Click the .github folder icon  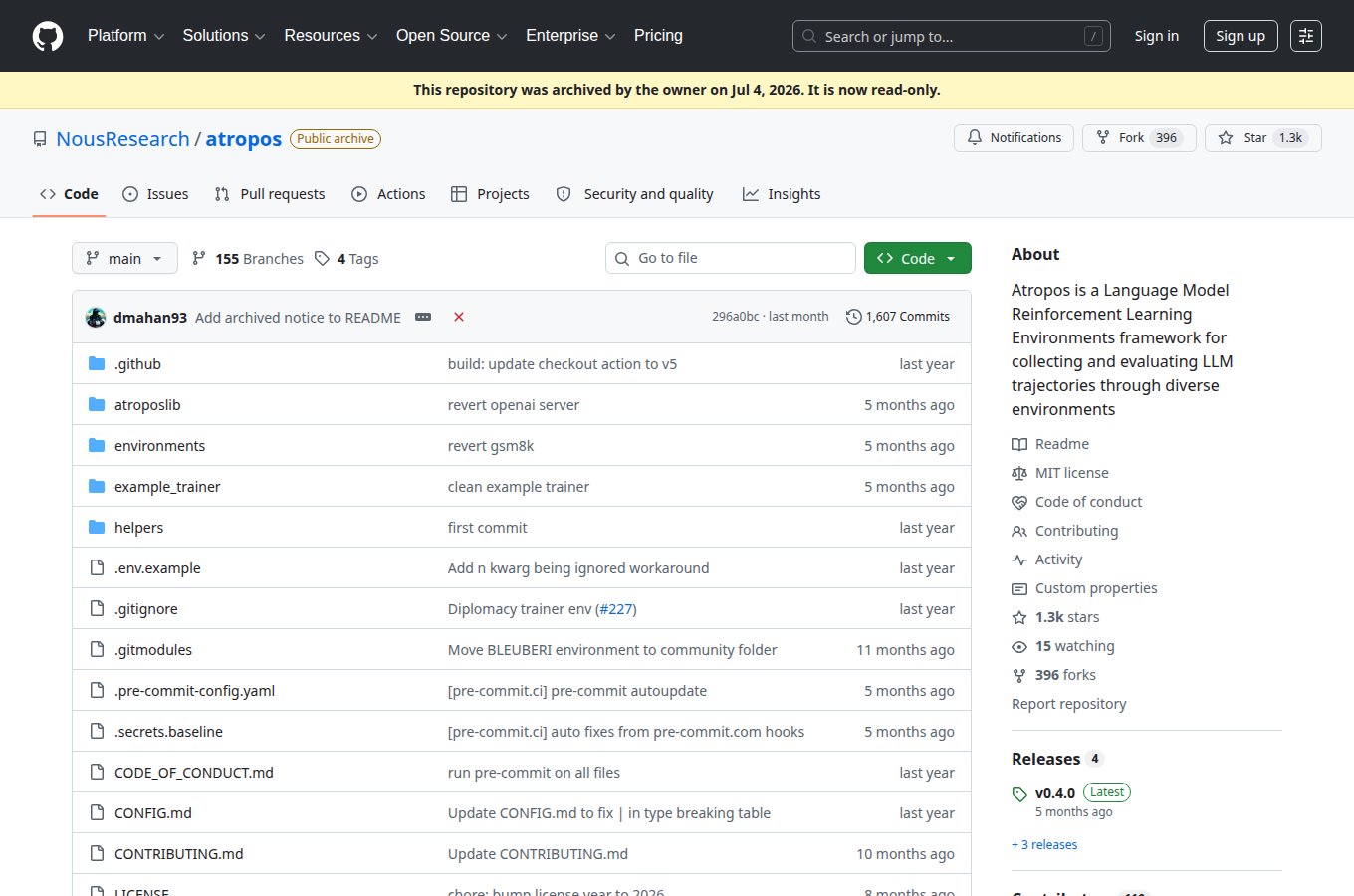pyautogui.click(x=97, y=364)
